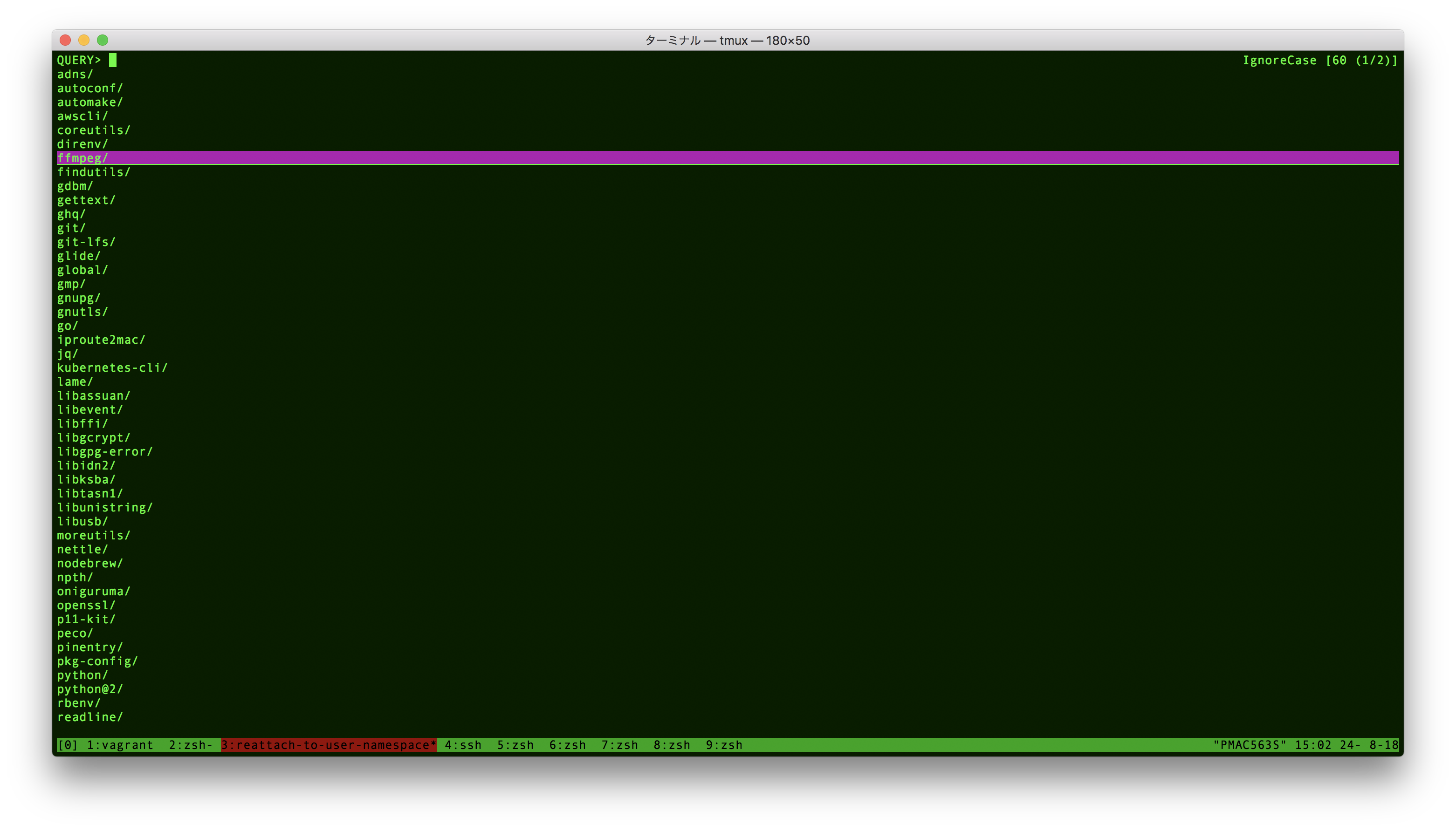Click the QUERY prompt input cursor
Image resolution: width=1456 pixels, height=831 pixels.
coord(113,60)
